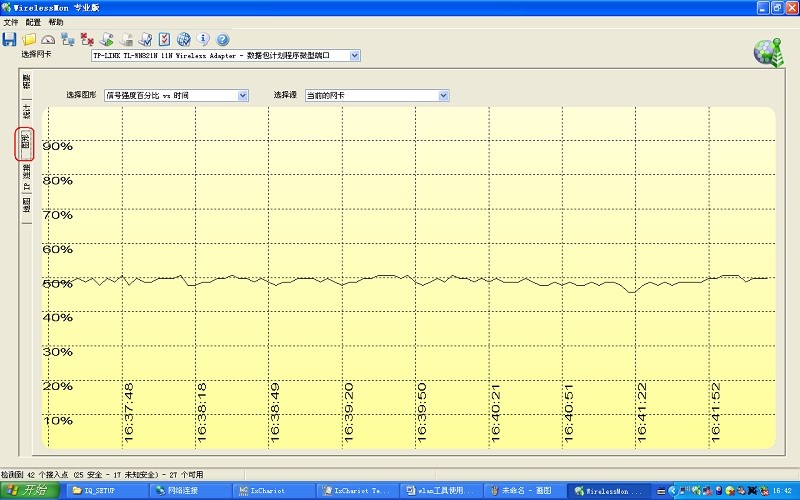The image size is (800, 500).
Task: Expand the TP-LINK adapter selection dropdown
Action: pos(354,56)
